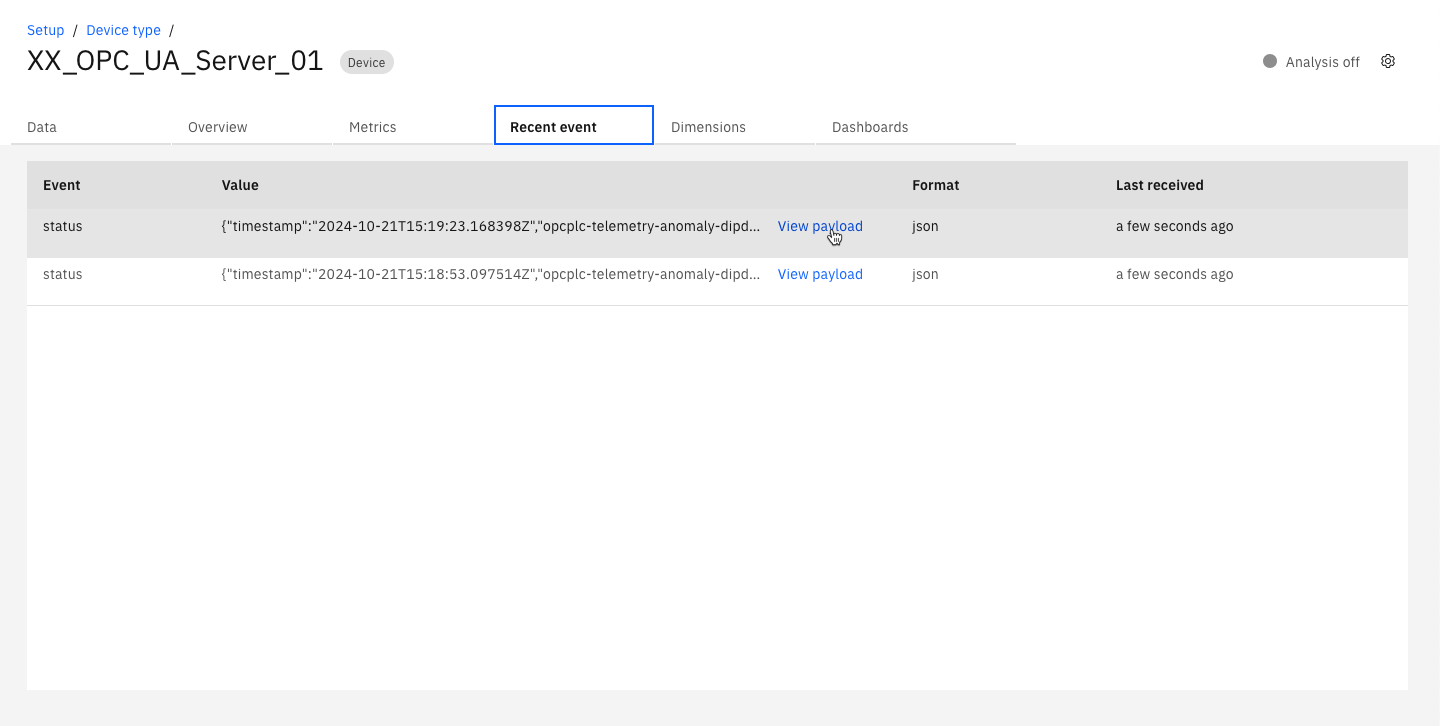Go to Setup breadcrumb link
This screenshot has width=1440, height=726.
click(46, 30)
